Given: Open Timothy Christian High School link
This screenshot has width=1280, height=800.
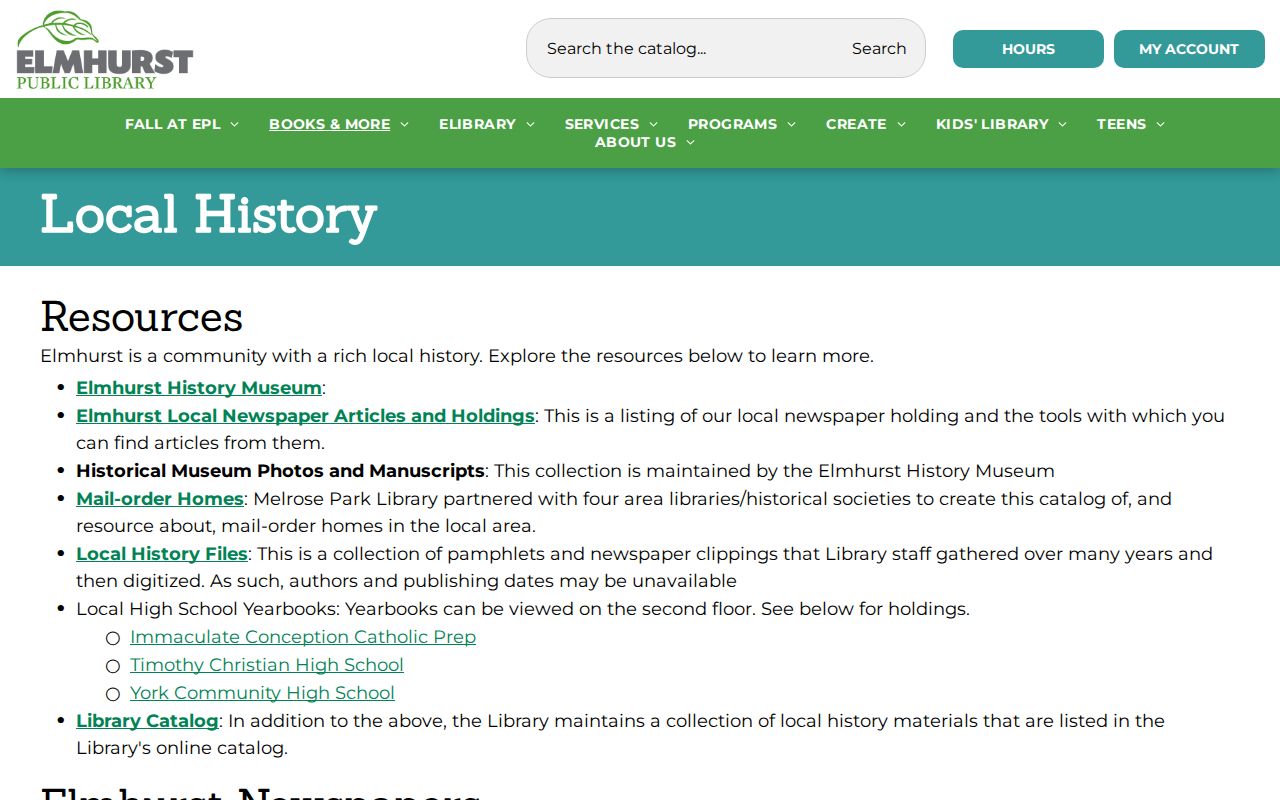Looking at the screenshot, I should coord(267,665).
